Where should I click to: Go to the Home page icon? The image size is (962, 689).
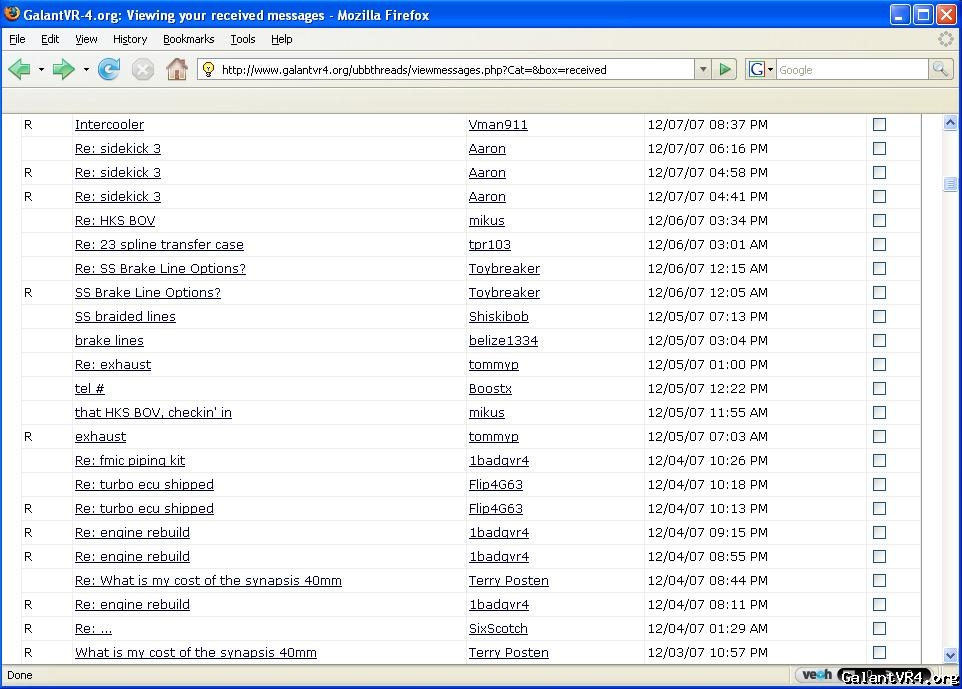tap(177, 69)
